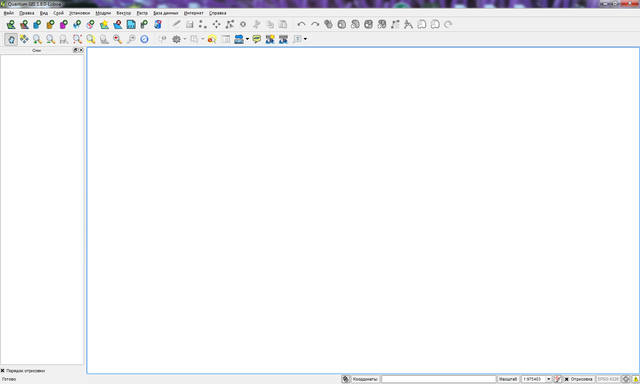
Task: Toggle the Порядок отрисовки checkbox
Action: [2, 371]
